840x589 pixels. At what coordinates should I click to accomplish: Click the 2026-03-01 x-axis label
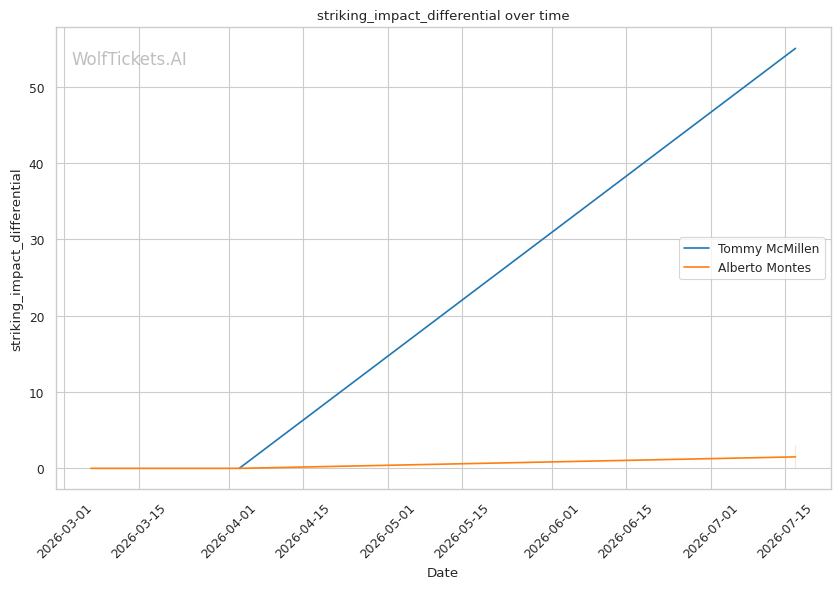pyautogui.click(x=64, y=532)
